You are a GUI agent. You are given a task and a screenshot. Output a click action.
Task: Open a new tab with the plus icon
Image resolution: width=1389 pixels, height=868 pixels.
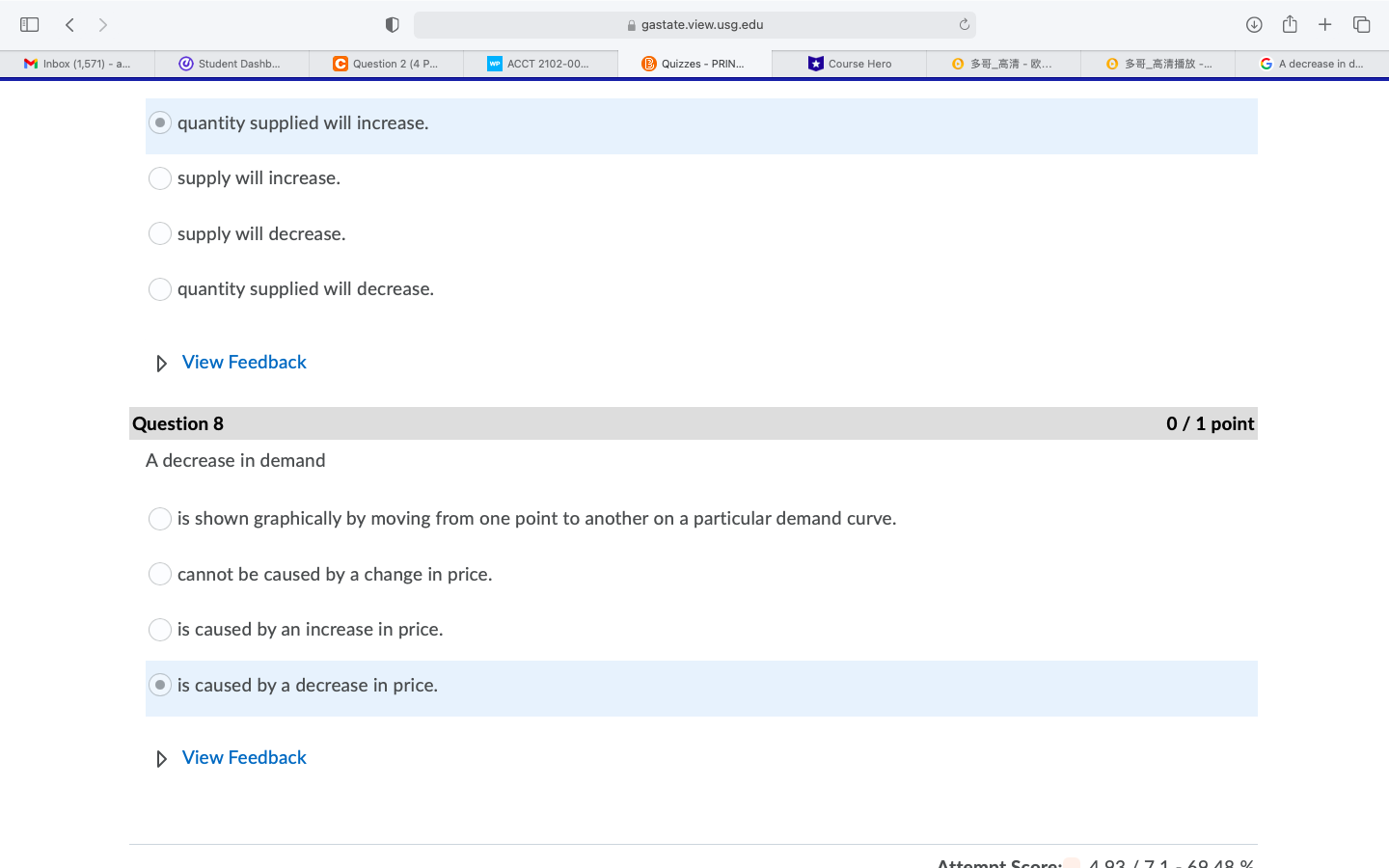tap(1325, 24)
